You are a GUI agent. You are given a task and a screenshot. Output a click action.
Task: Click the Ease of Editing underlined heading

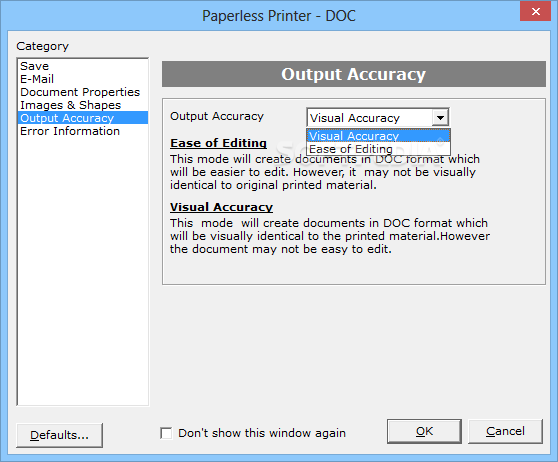pyautogui.click(x=219, y=143)
